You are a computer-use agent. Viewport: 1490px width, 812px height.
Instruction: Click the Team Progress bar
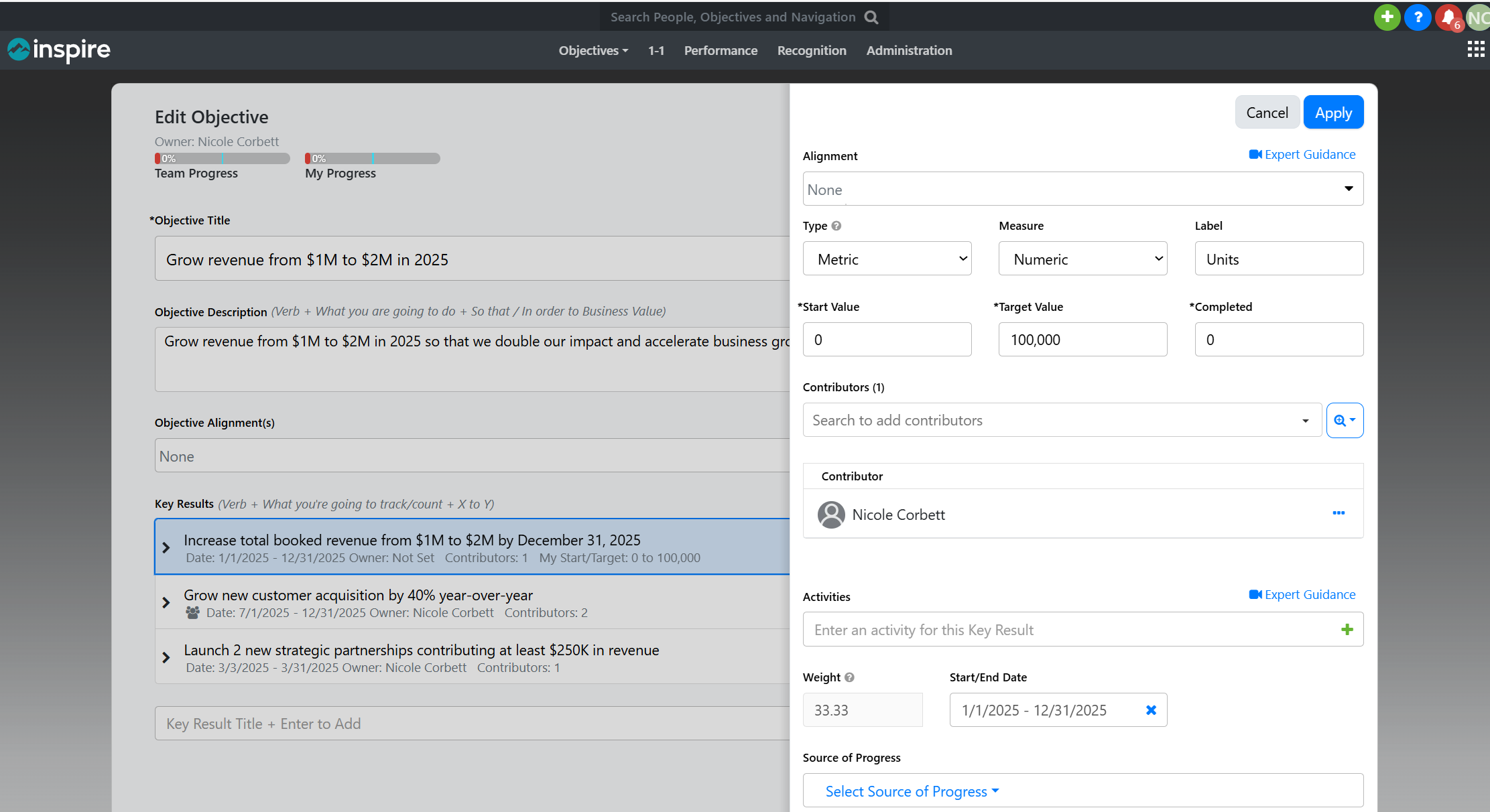pos(222,159)
